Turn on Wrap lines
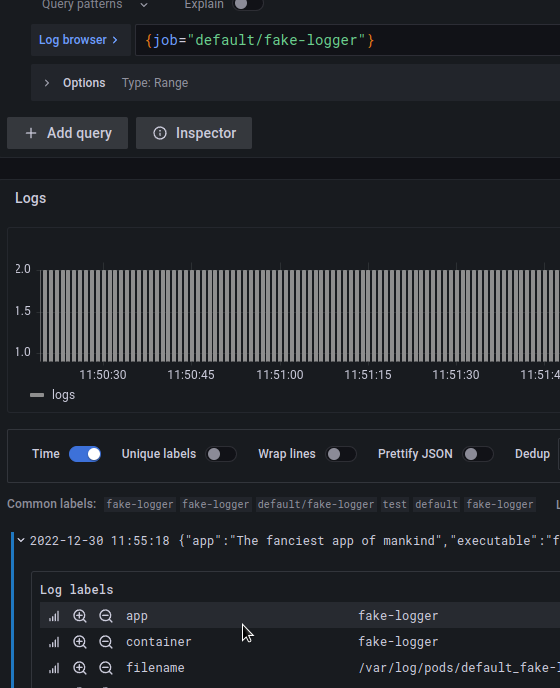Viewport: 560px width, 688px height. (341, 454)
